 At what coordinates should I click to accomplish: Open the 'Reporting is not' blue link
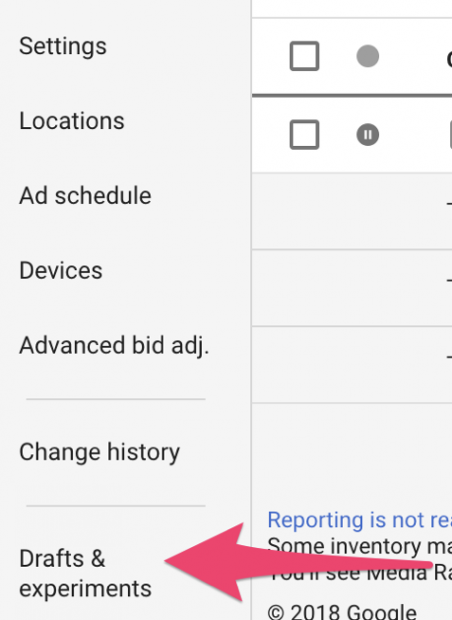point(359,520)
